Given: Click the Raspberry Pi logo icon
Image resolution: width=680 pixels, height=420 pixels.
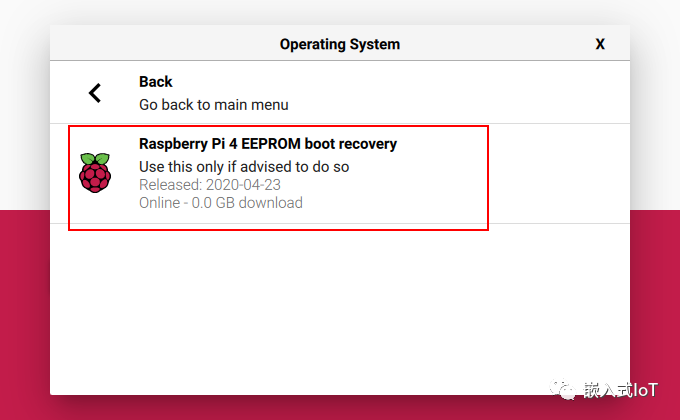Looking at the screenshot, I should 95,173.
